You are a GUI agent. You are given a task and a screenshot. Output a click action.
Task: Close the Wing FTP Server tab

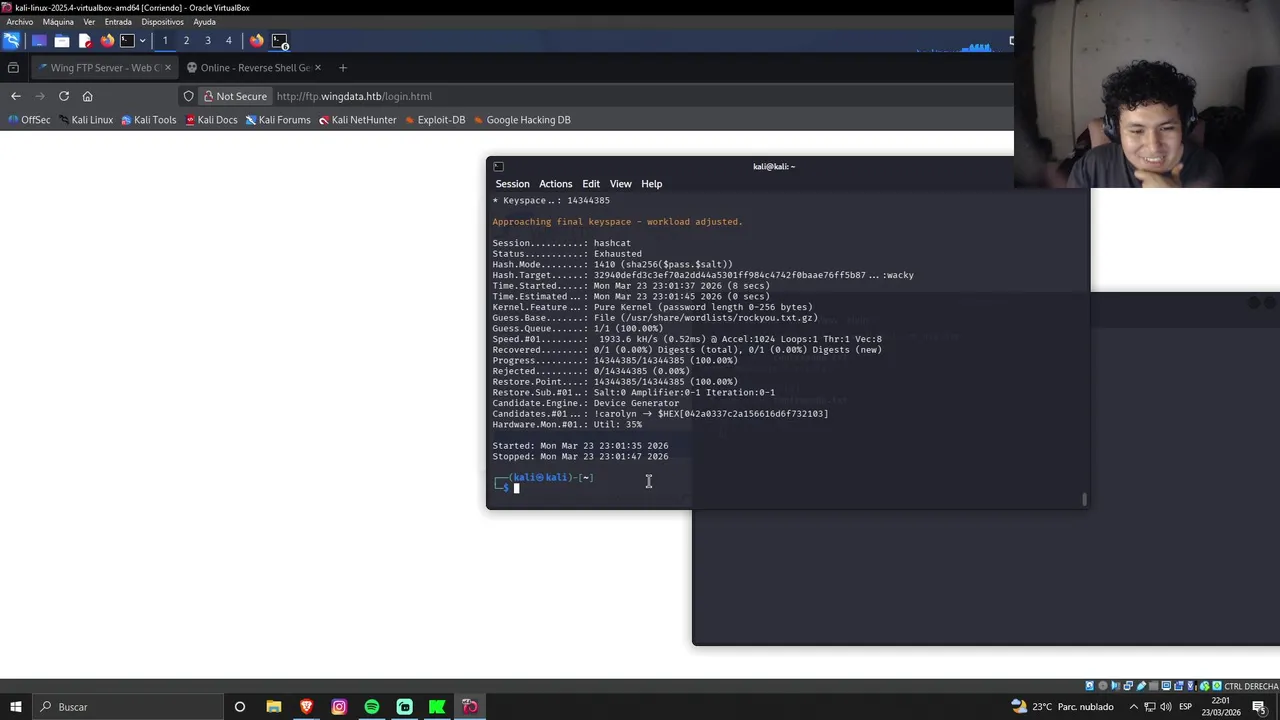[x=167, y=68]
